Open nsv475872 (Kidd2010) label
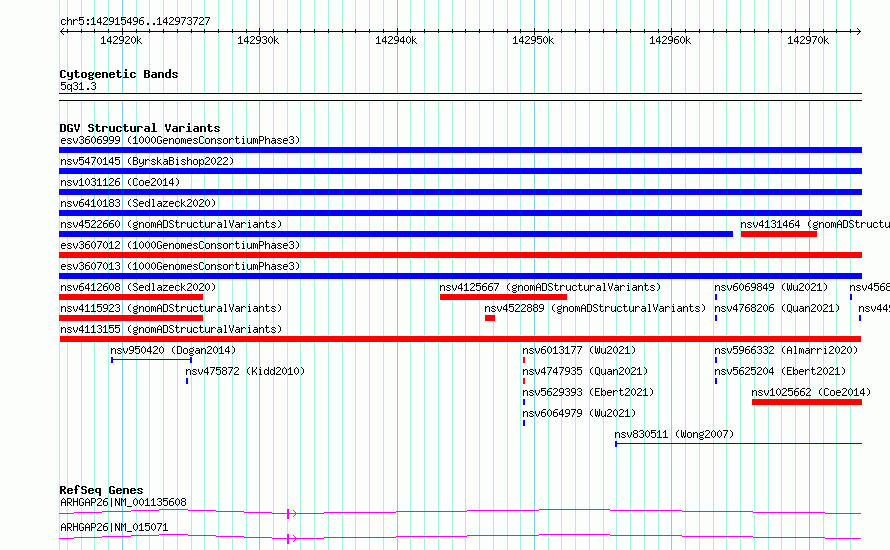 tap(245, 371)
